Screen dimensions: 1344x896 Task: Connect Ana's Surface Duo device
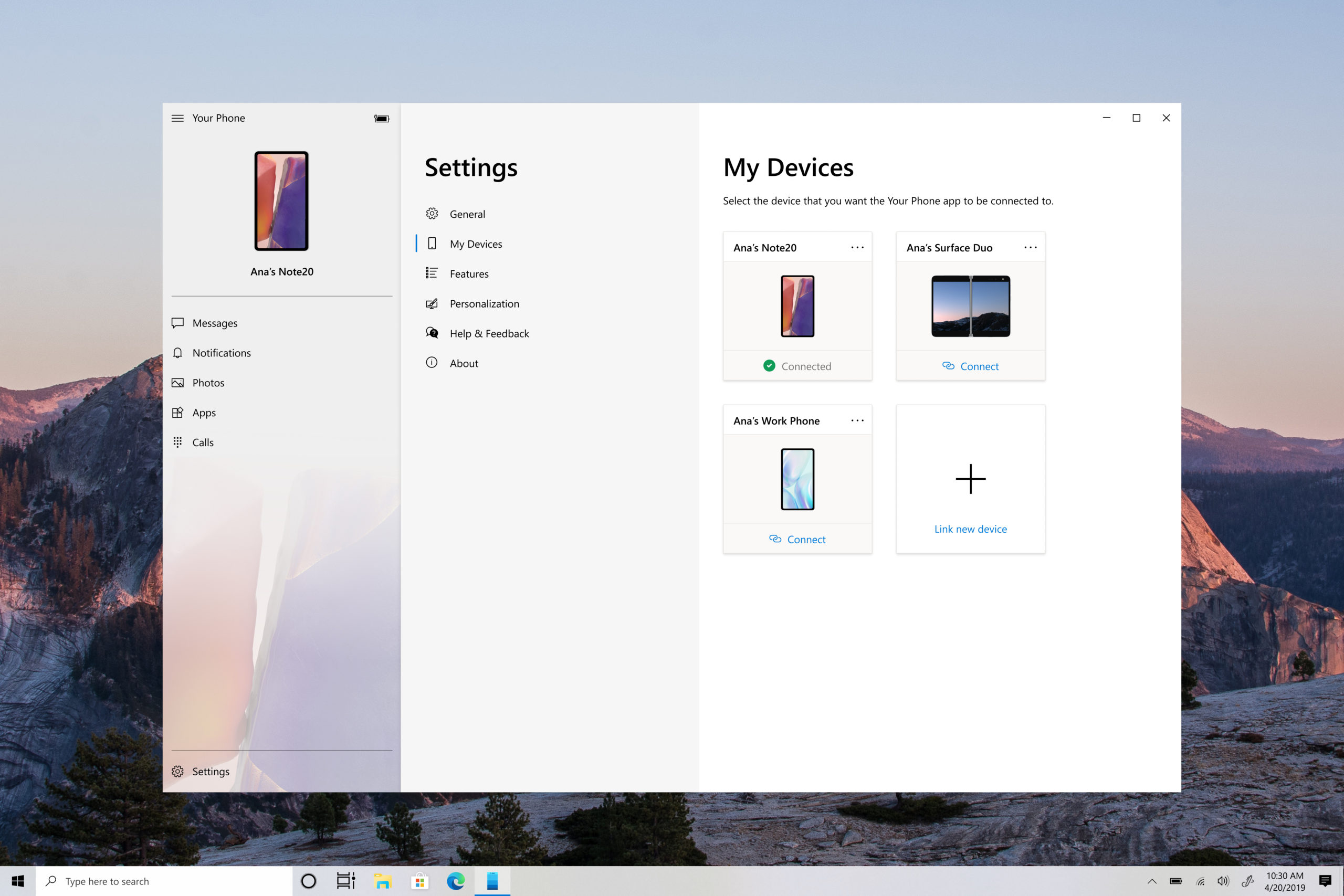(970, 365)
